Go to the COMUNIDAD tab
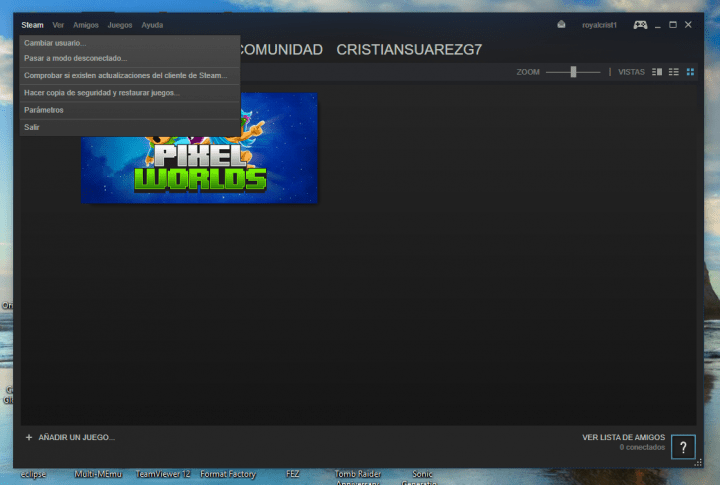 pos(281,50)
